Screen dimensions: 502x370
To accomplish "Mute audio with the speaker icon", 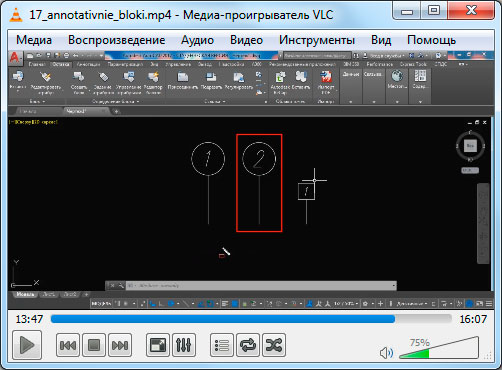I will 386,353.
